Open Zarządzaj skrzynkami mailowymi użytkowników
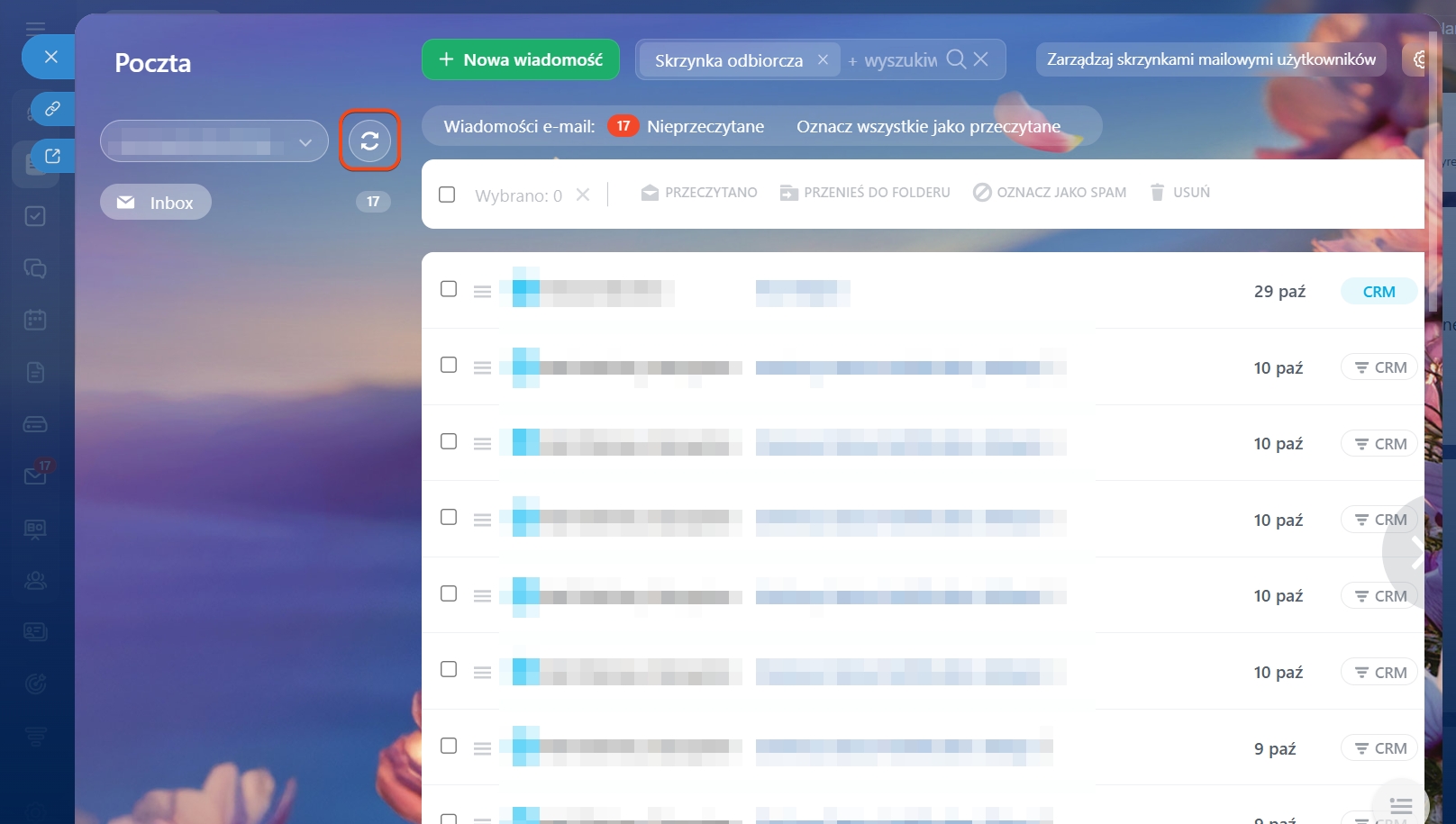The height and width of the screenshot is (824, 1456). pyautogui.click(x=1210, y=59)
